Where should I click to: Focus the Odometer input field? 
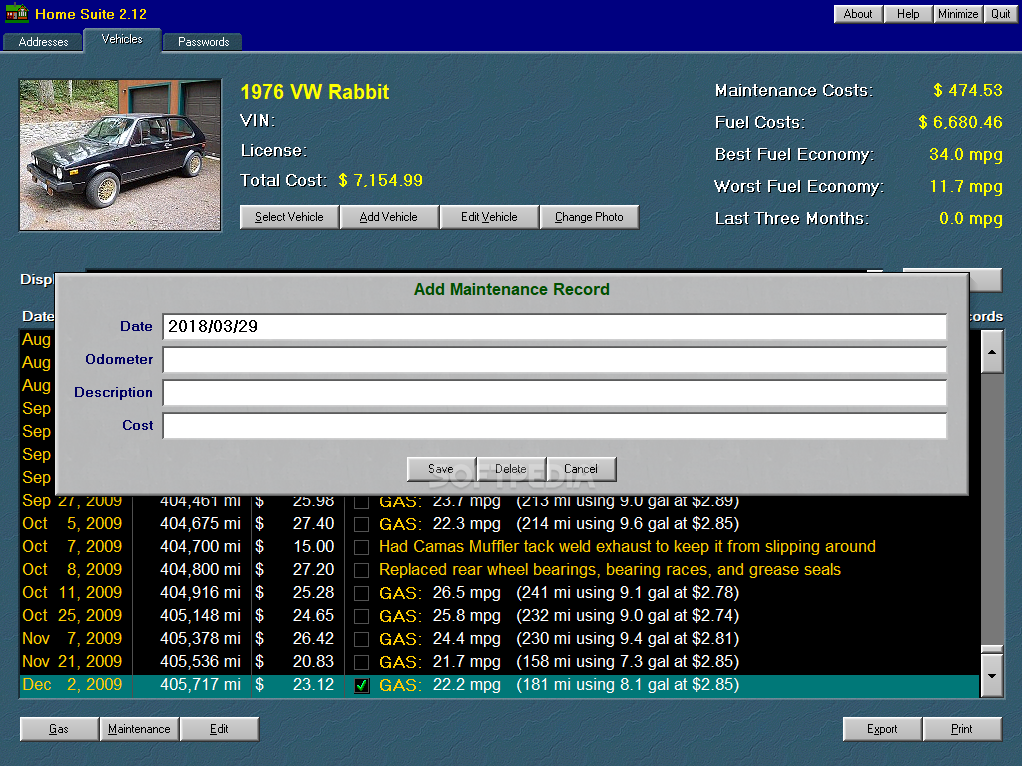click(x=554, y=360)
